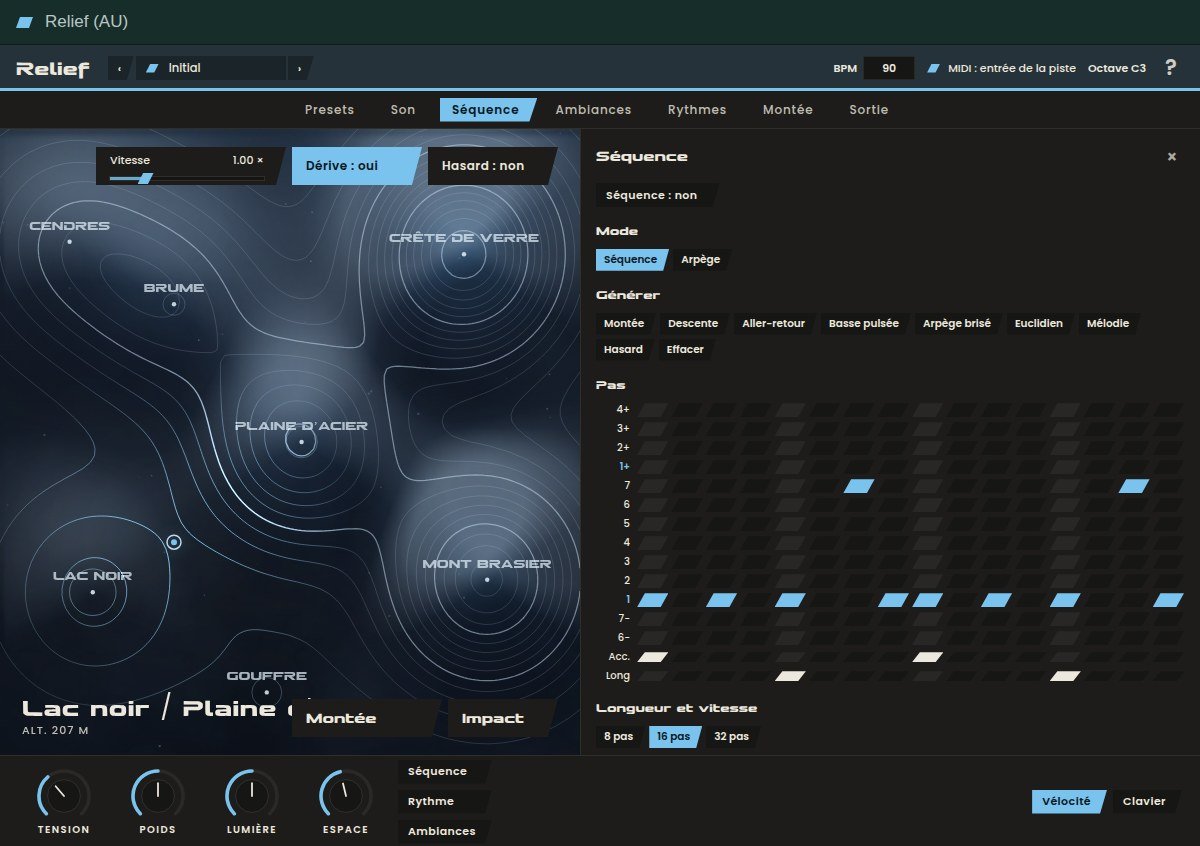Expand the Ambiances section in bottom bar
1200x846 pixels.
click(x=445, y=831)
